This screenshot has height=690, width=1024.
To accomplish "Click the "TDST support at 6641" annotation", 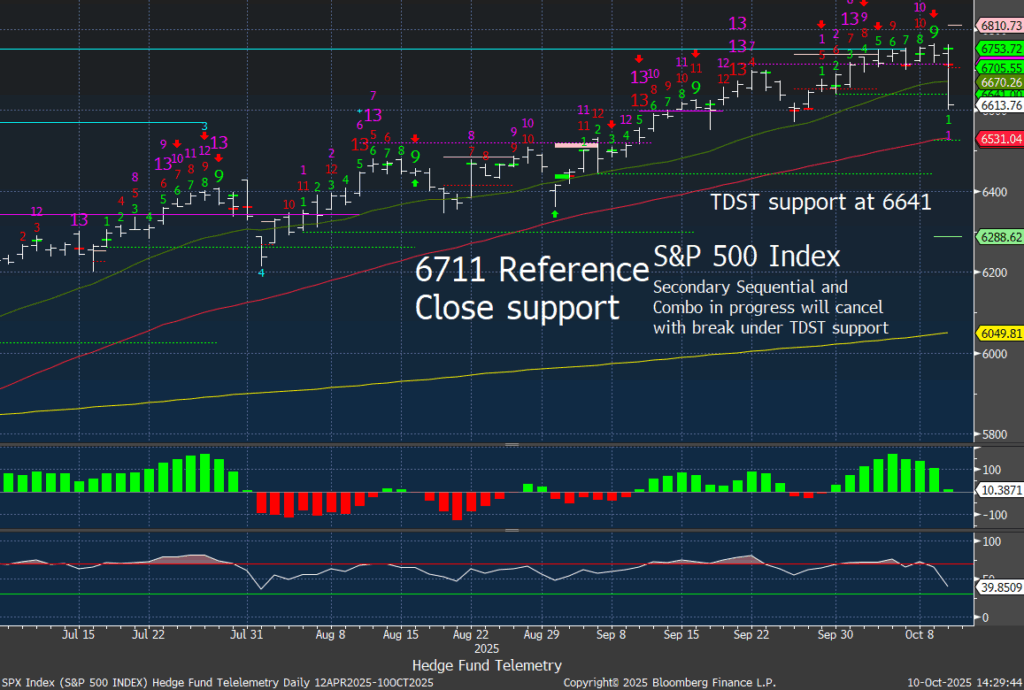I will coord(820,202).
